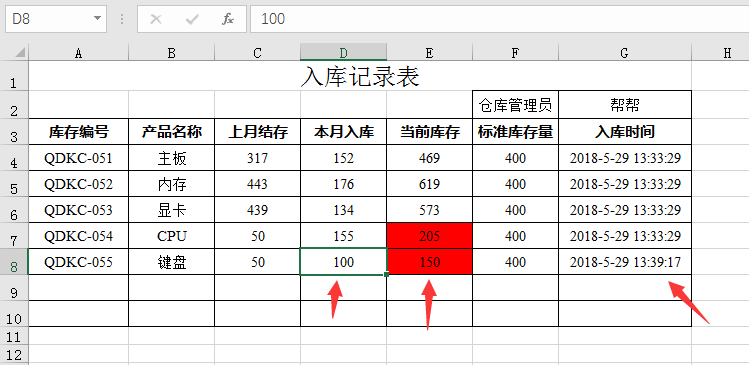The image size is (749, 365).
Task: Click the title cell 入库记录表
Action: tap(360, 76)
